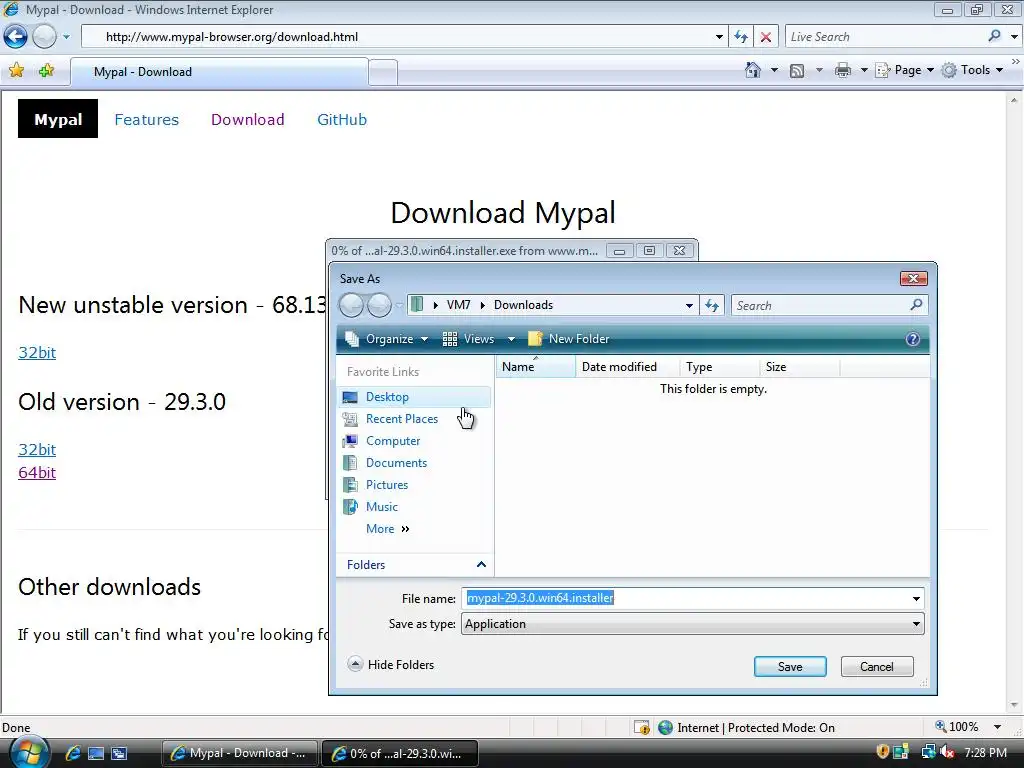This screenshot has height=768, width=1024.
Task: Click the Views button
Action: [469, 339]
